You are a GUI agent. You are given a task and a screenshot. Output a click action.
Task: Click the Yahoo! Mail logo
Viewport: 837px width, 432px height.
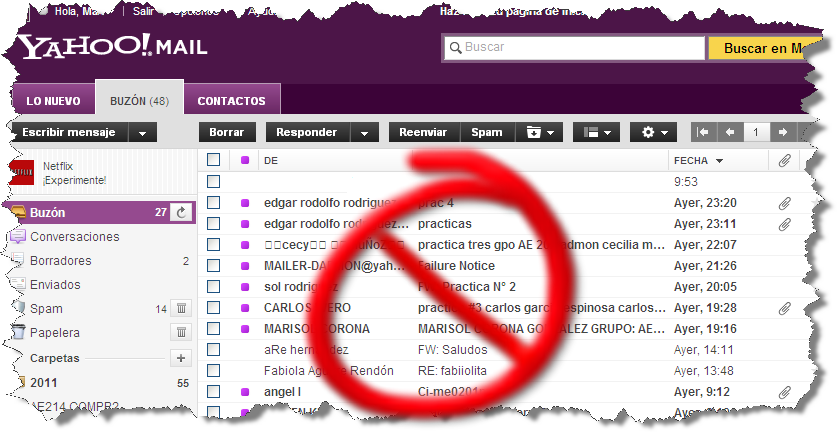point(113,47)
